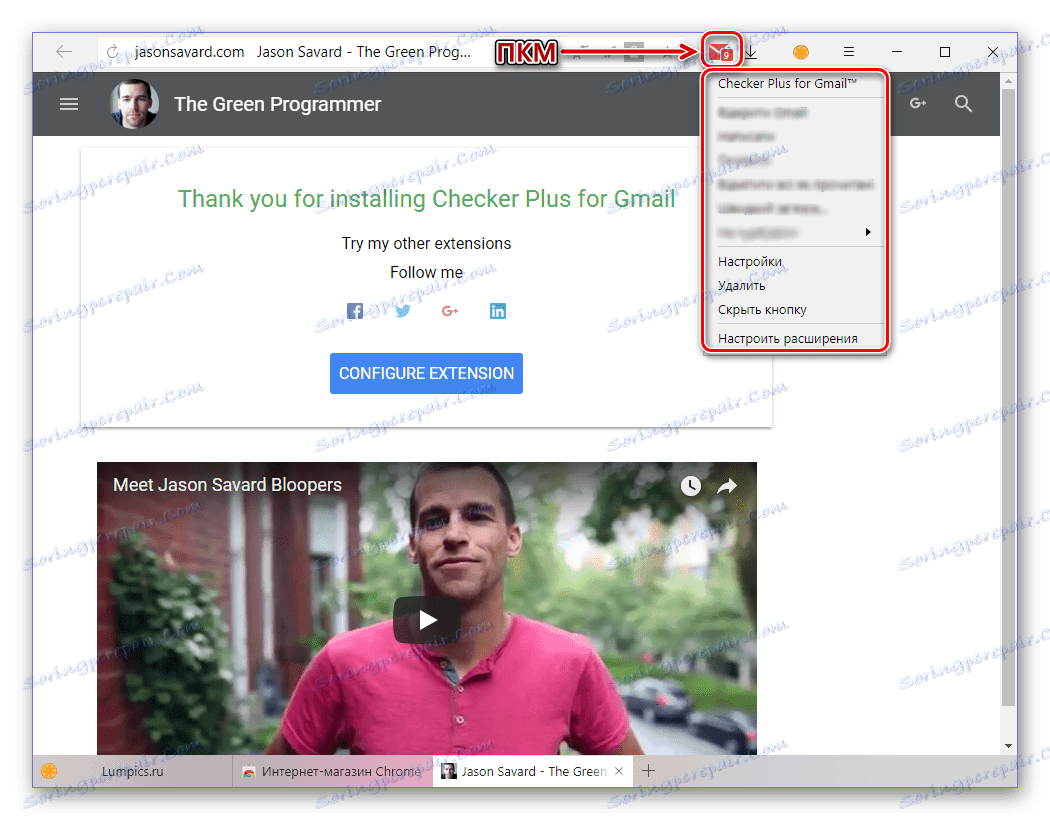
Task: Open a new tab with plus button
Action: (648, 771)
